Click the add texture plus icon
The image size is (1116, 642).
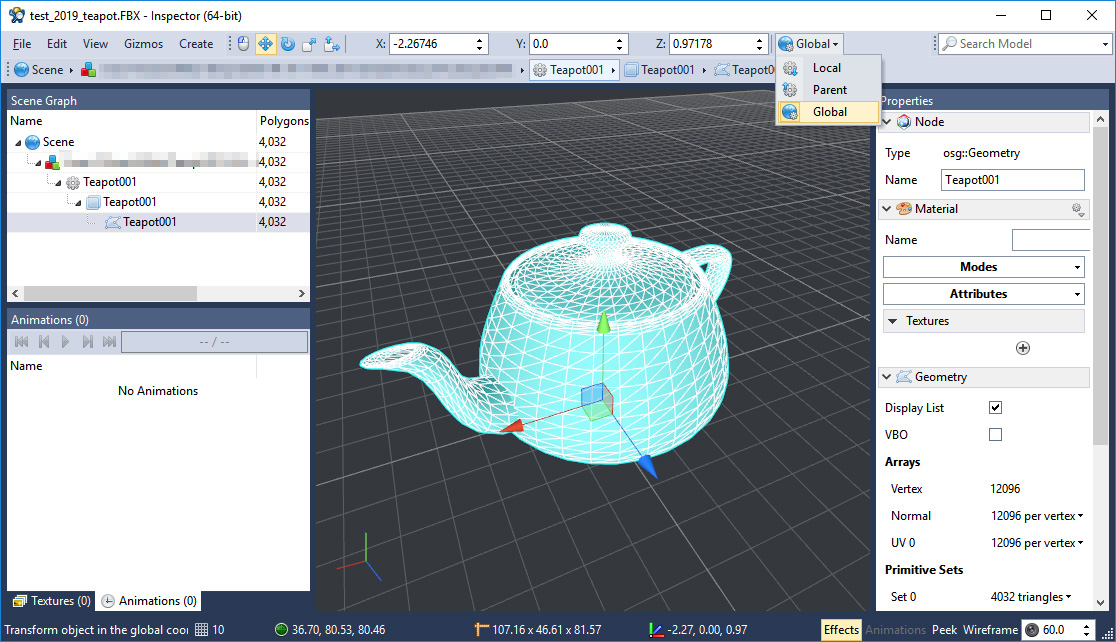[x=1022, y=348]
